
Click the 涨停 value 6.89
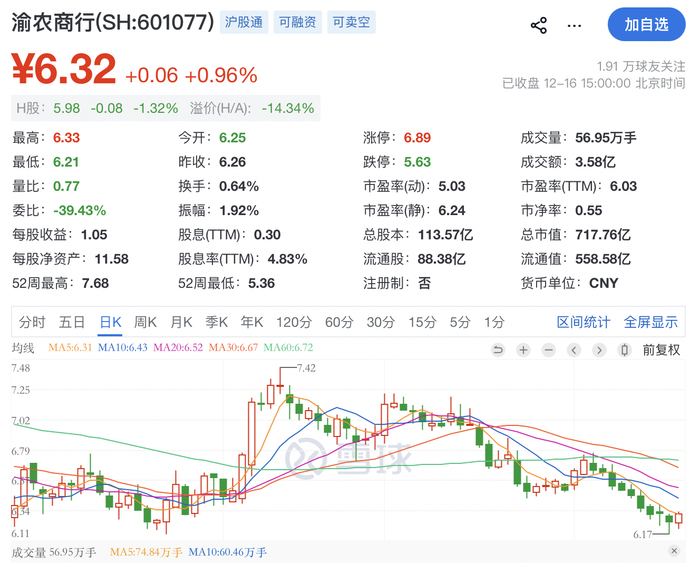pyautogui.click(x=417, y=138)
